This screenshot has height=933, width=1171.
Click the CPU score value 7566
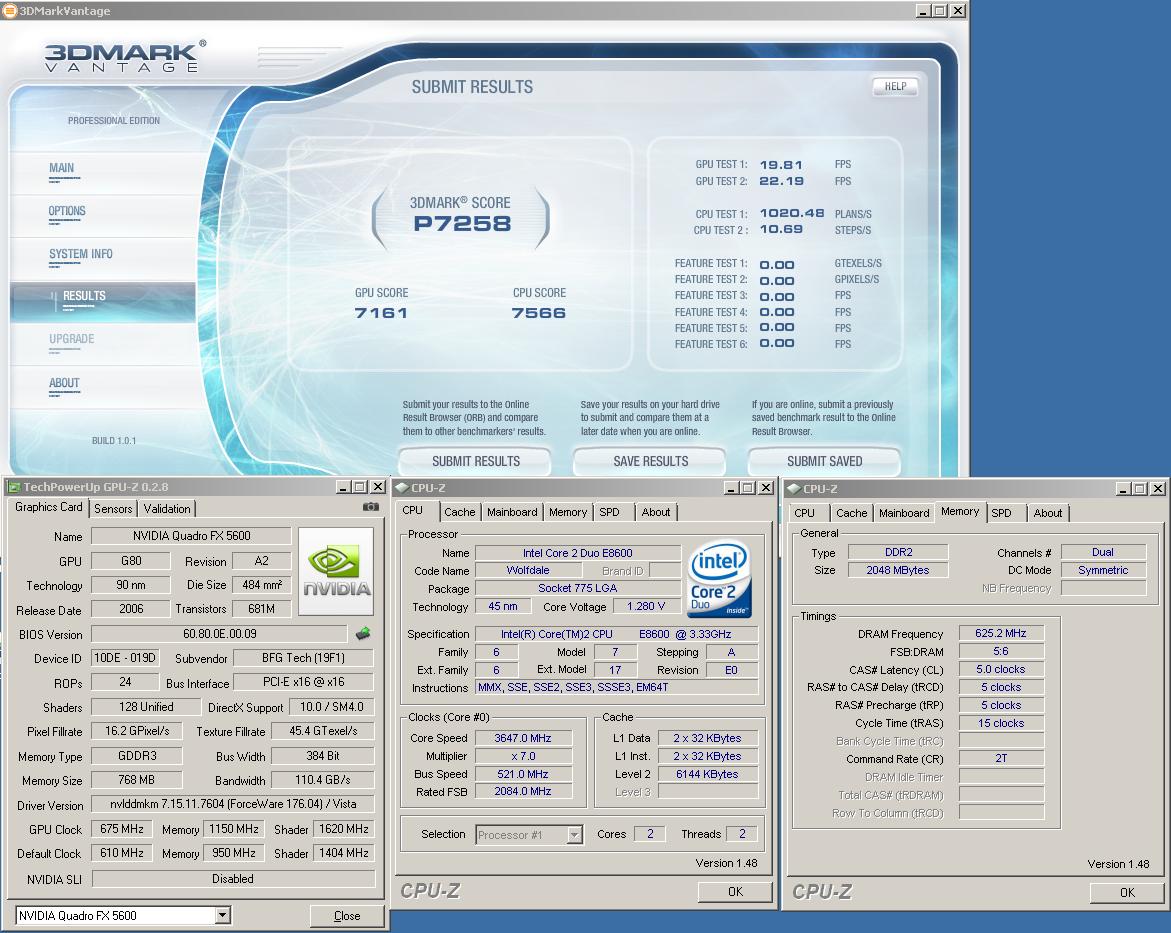538,313
